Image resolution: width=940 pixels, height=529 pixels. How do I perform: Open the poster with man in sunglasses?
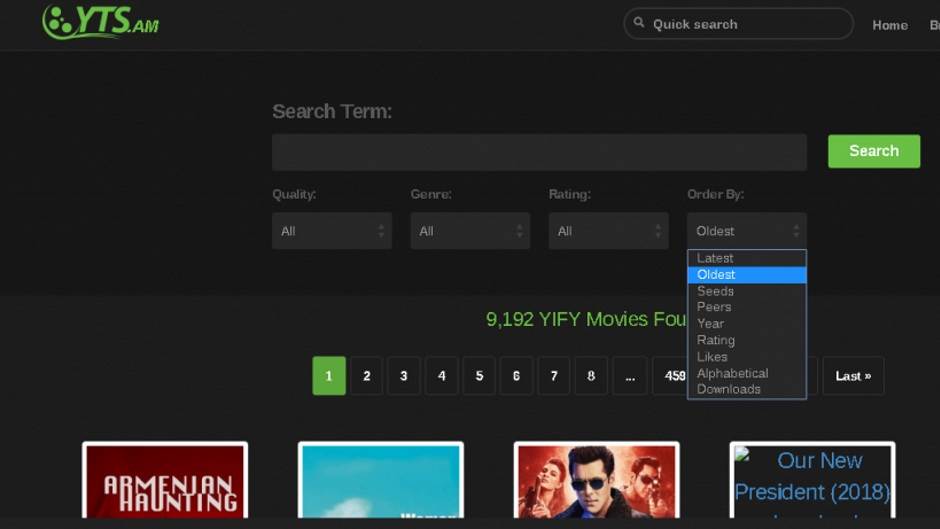(596, 480)
